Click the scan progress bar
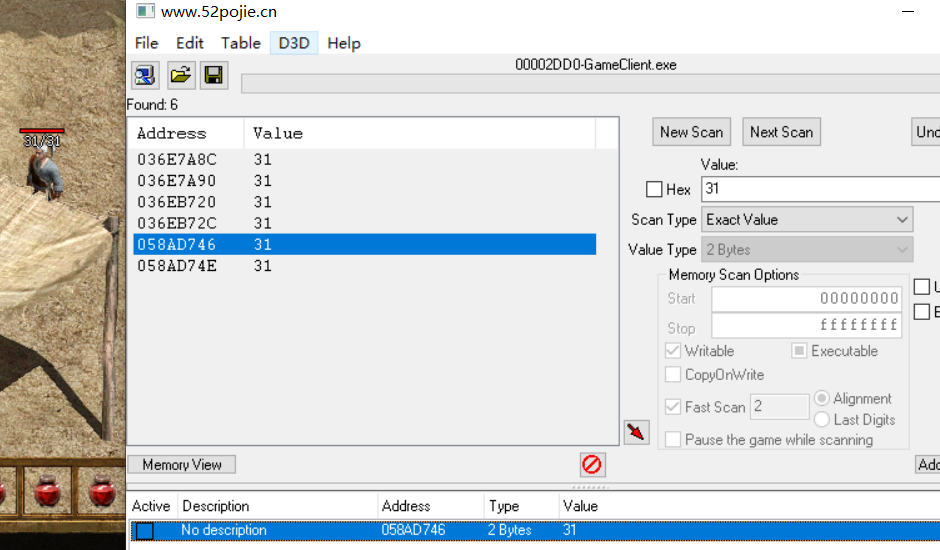Image resolution: width=940 pixels, height=550 pixels. tap(590, 83)
